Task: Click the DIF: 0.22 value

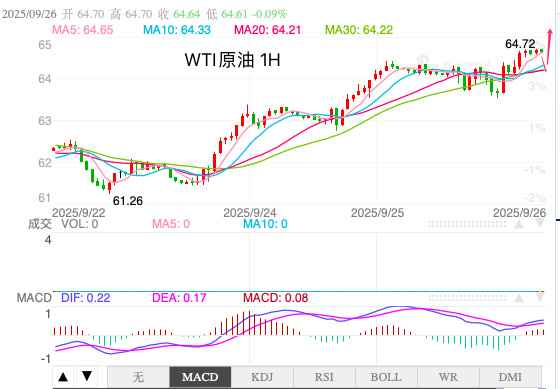Action: coord(86,298)
